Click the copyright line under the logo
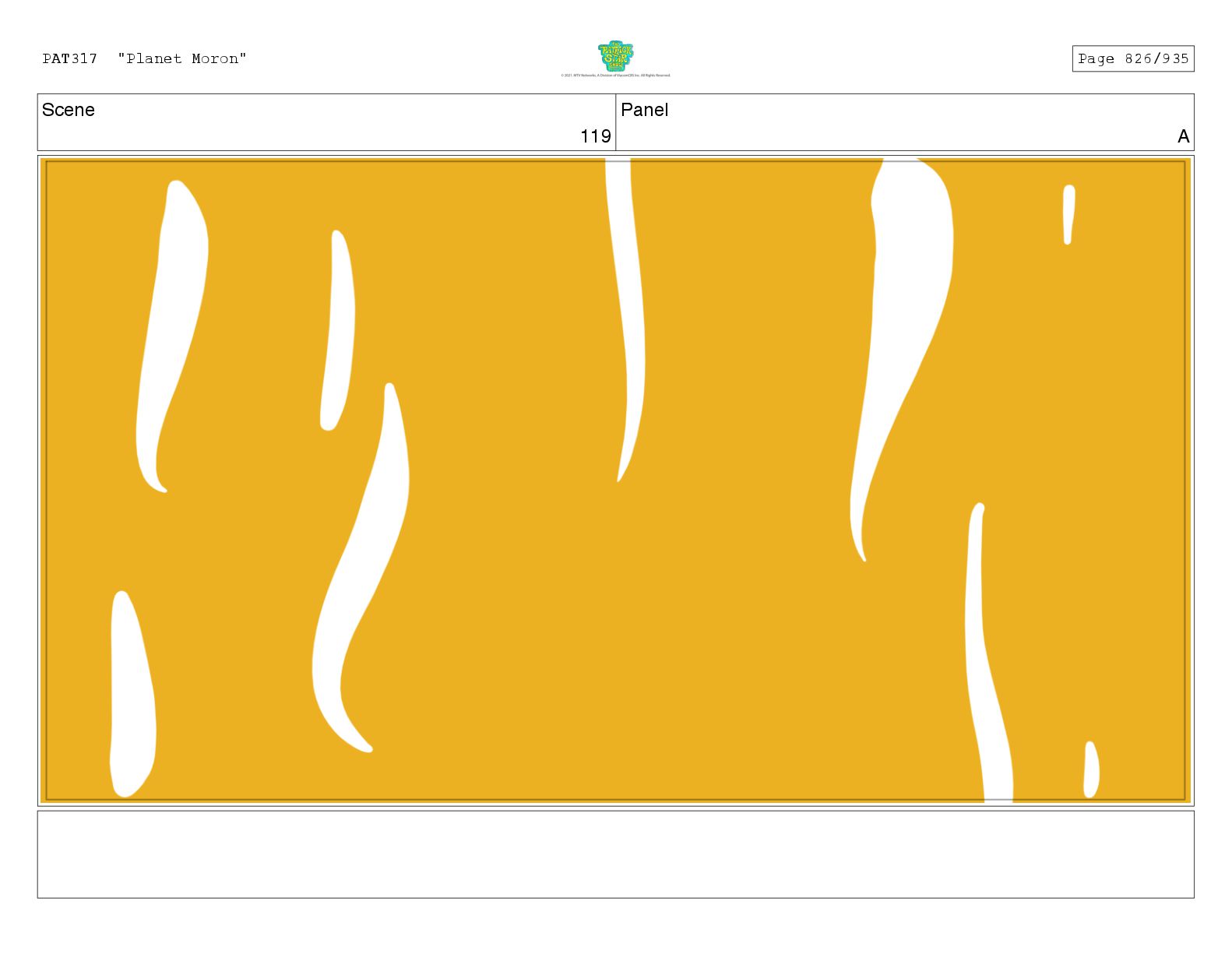Image resolution: width=1232 pixels, height=954 pixels. [x=615, y=76]
